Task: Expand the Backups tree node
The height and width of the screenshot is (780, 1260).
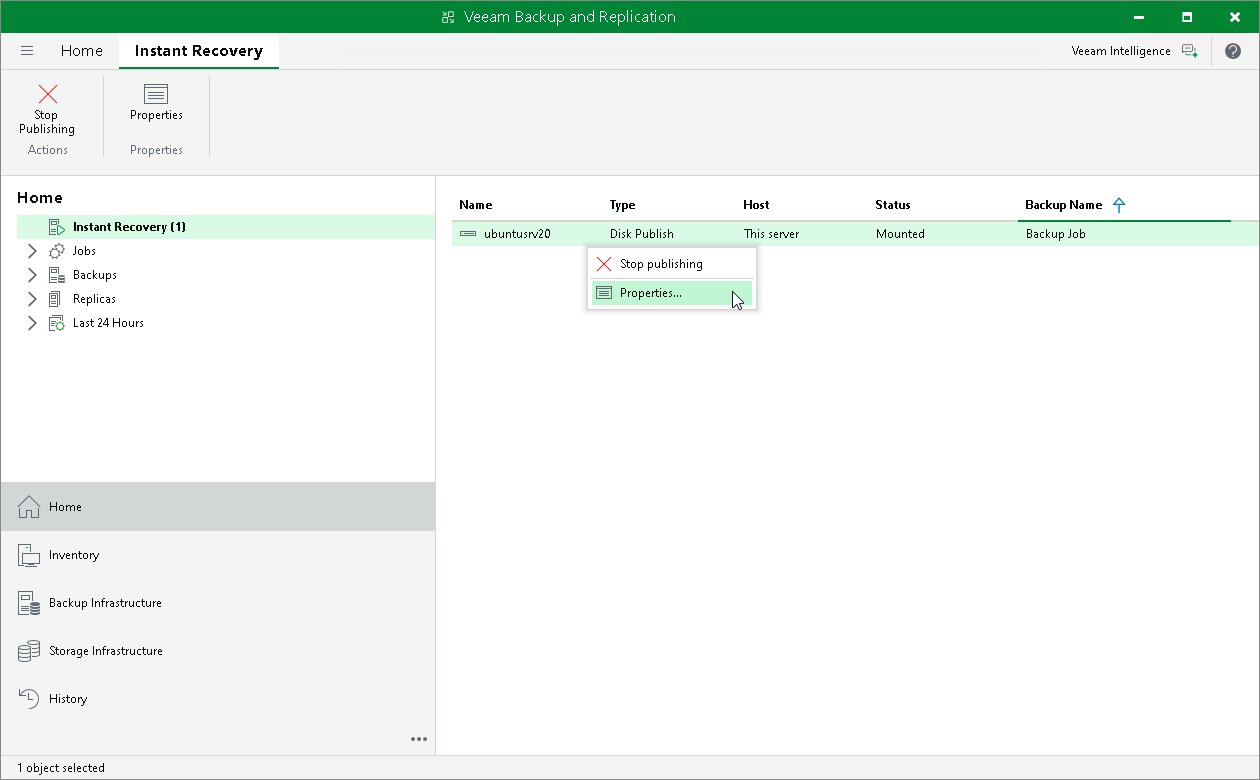Action: pyautogui.click(x=32, y=275)
